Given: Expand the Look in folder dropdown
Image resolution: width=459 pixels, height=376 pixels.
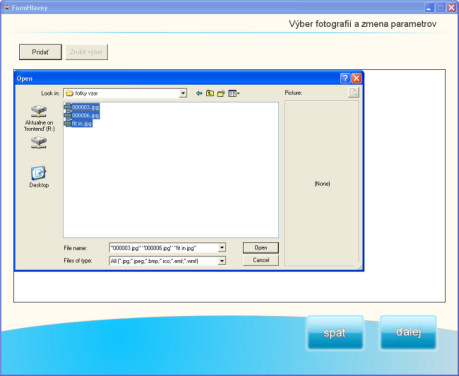Looking at the screenshot, I should 183,93.
